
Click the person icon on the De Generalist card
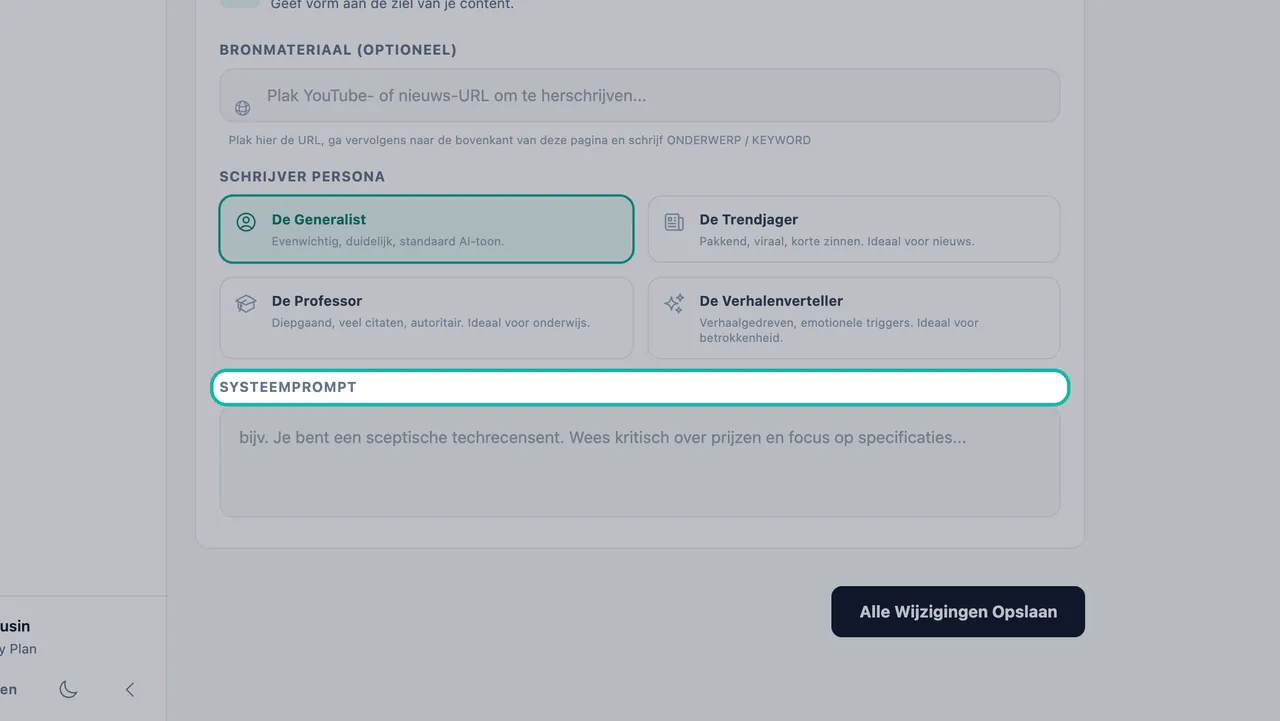[x=246, y=222]
